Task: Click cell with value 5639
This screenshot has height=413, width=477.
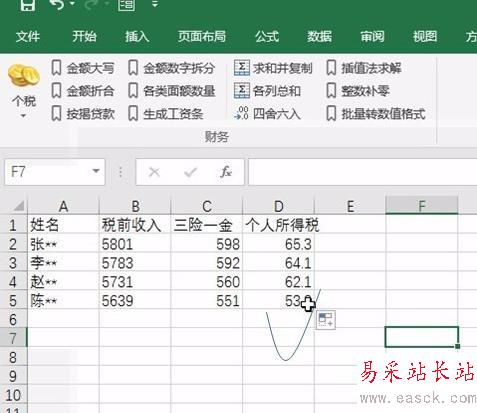Action: point(135,300)
